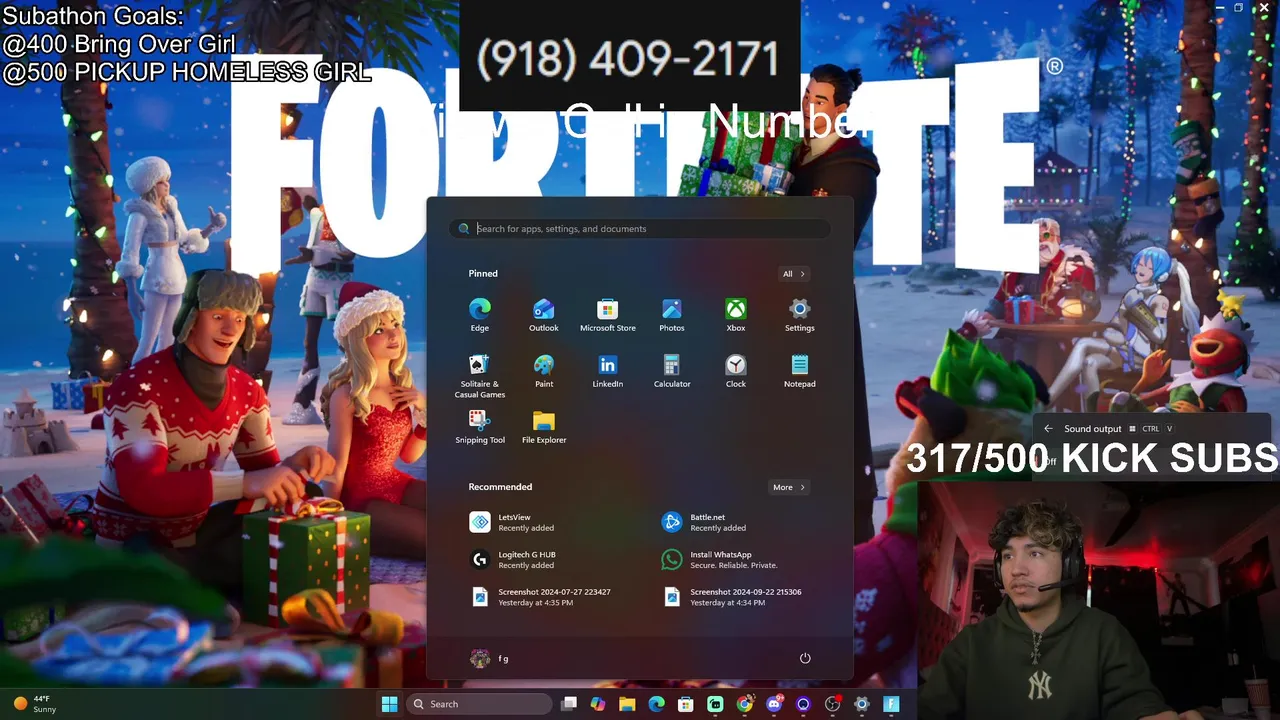Launch Outlook from the Start menu
The height and width of the screenshot is (720, 1280).
[x=544, y=315]
